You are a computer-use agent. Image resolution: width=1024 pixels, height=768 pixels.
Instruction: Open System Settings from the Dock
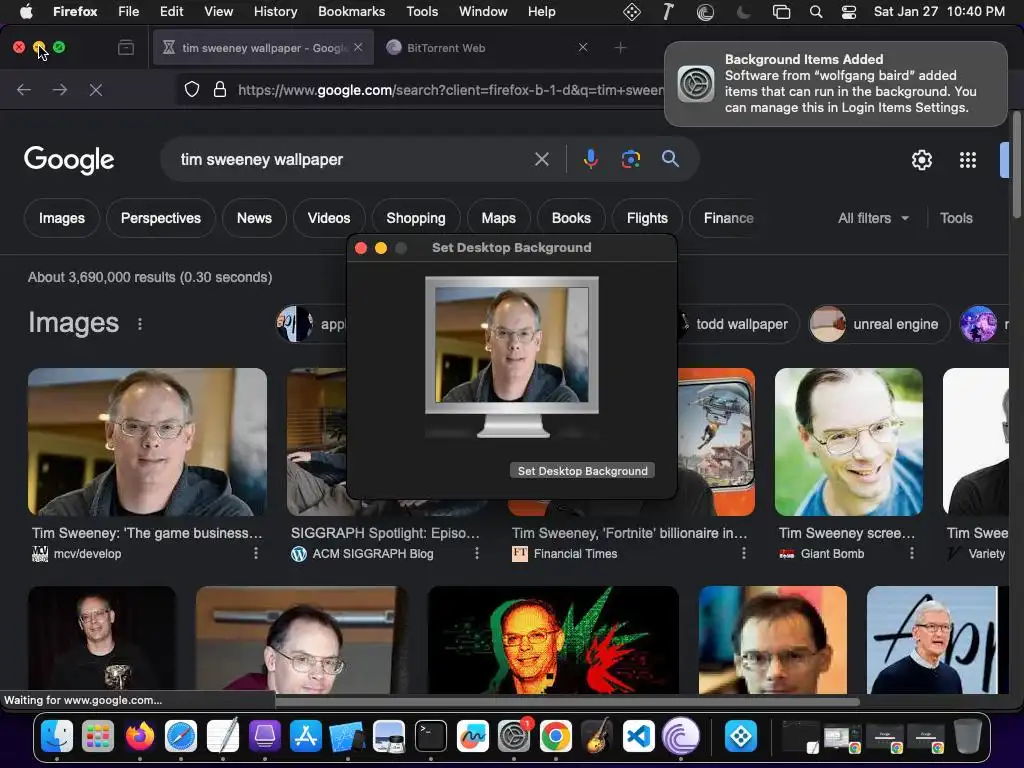click(x=514, y=737)
